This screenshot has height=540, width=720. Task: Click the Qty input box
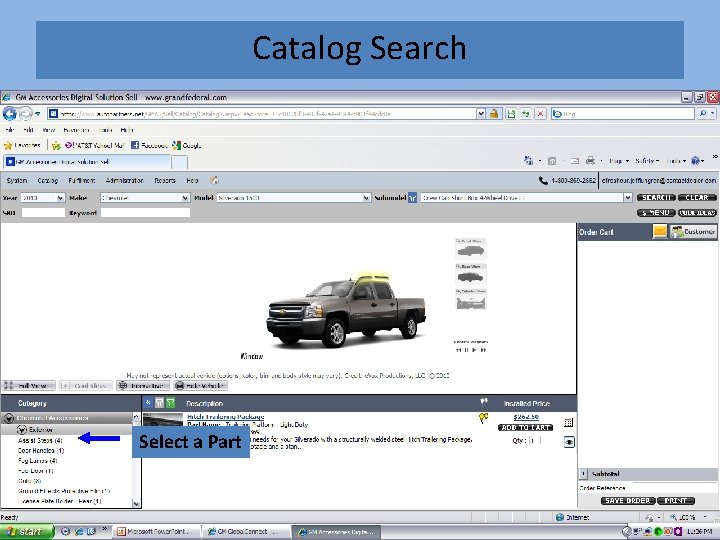[534, 440]
